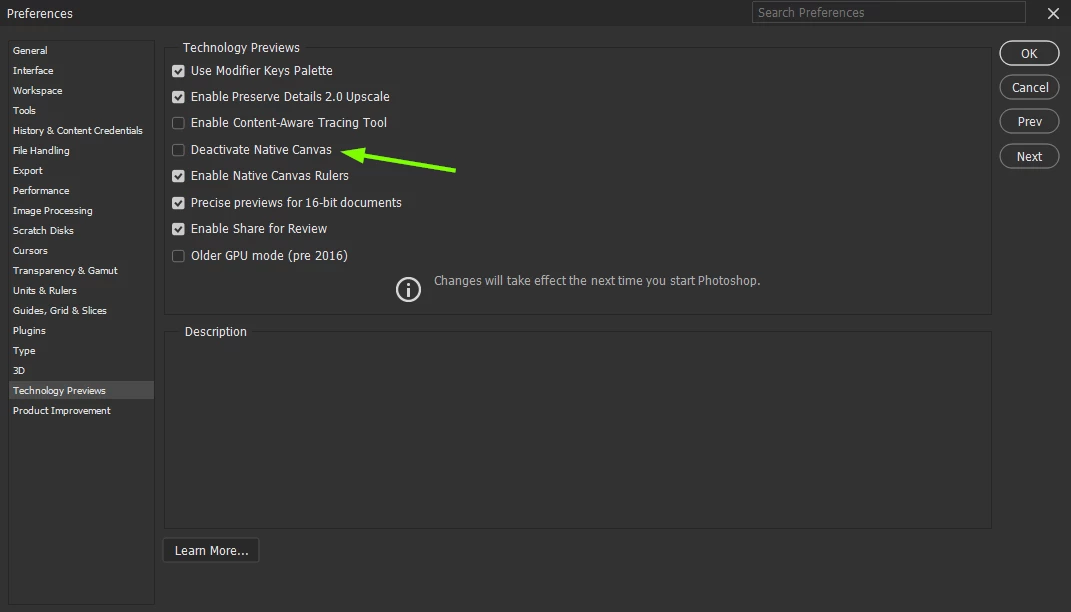
Task: Select Technology Previews in sidebar
Action: click(81, 391)
